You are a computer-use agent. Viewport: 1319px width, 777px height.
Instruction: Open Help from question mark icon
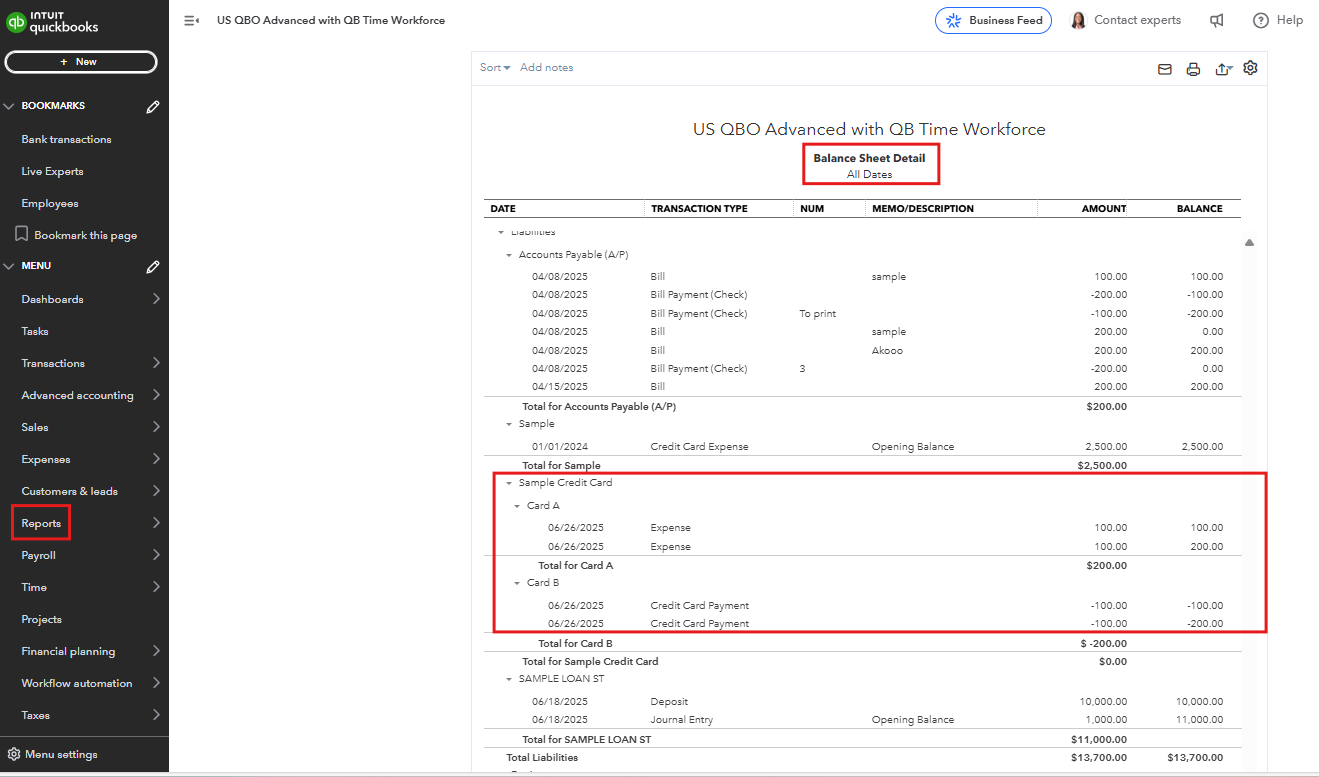pos(1261,20)
